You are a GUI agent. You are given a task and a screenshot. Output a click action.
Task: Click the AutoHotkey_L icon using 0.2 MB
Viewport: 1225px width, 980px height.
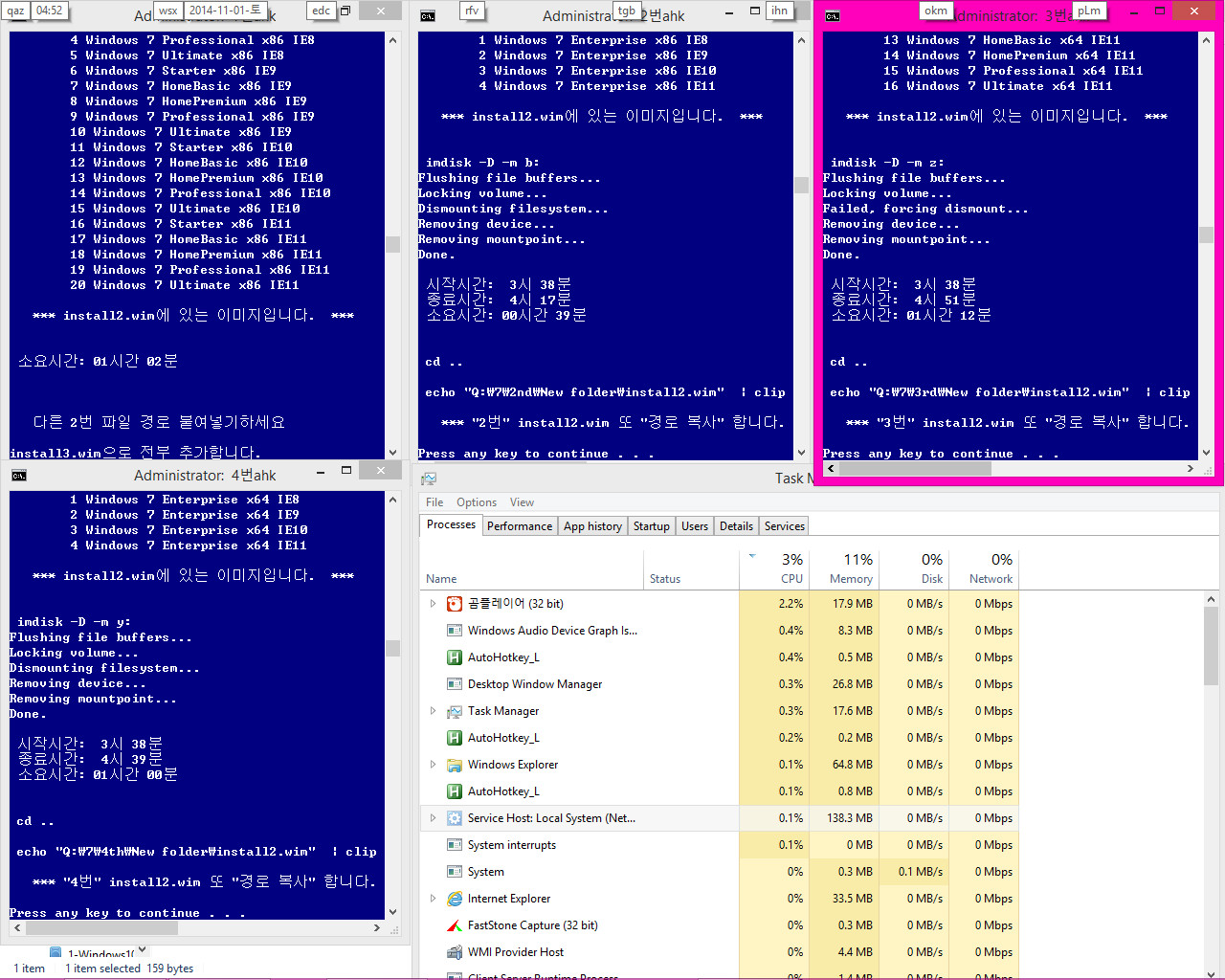456,738
